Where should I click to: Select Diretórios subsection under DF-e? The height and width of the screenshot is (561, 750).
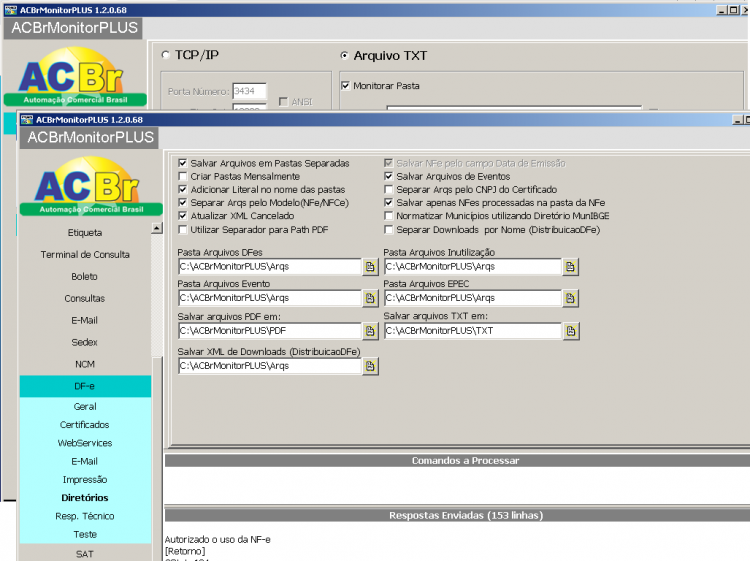[x=85, y=498]
